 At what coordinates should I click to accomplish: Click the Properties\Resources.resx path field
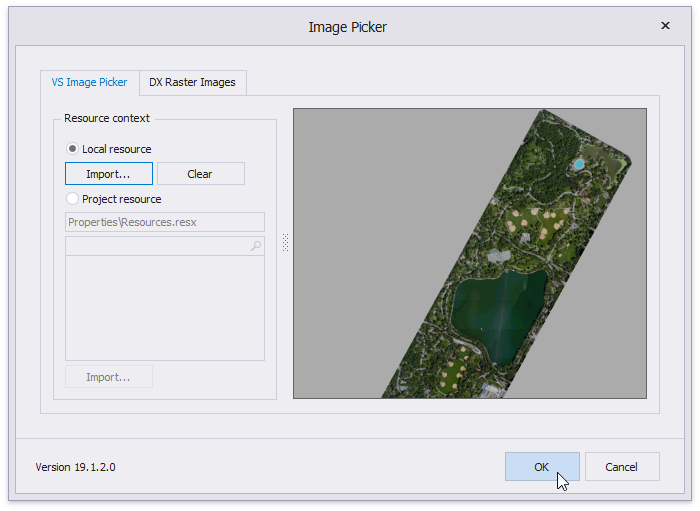(164, 222)
